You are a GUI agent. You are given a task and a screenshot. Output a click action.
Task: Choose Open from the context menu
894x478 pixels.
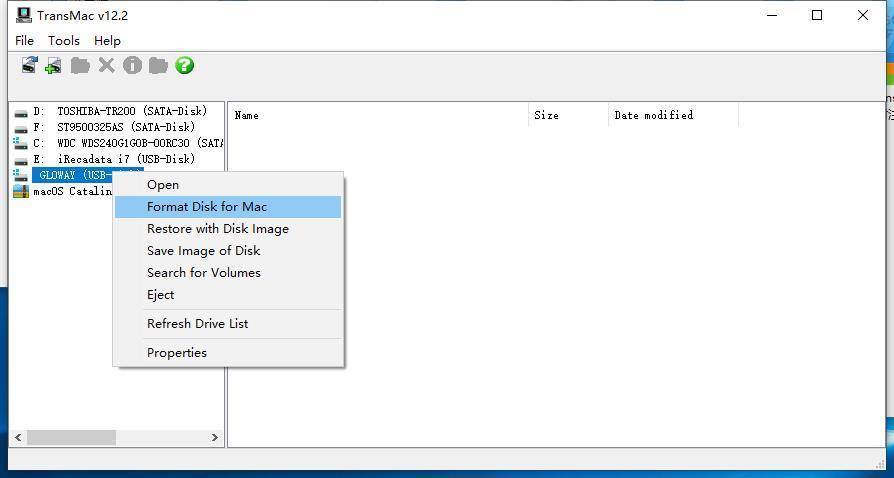coord(228,185)
